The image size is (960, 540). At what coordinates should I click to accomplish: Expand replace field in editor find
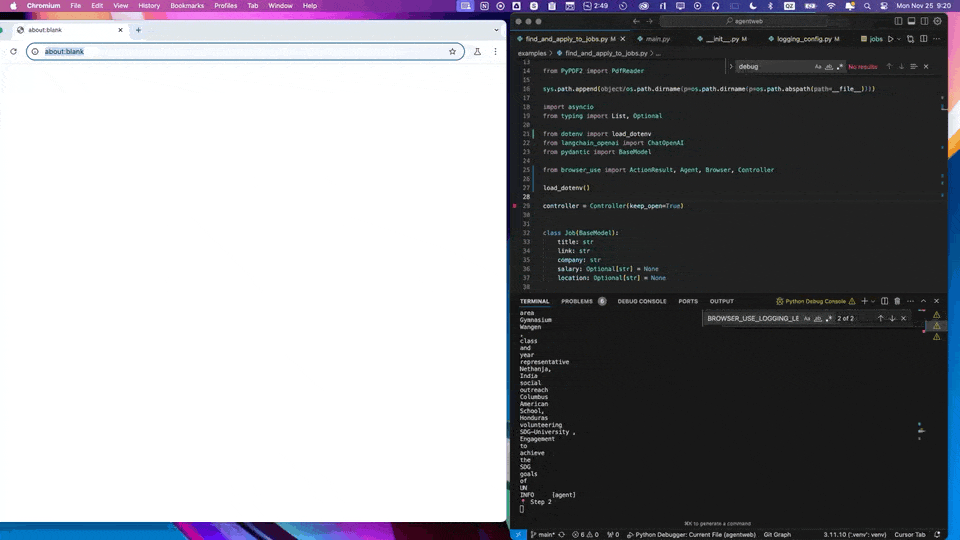(x=730, y=66)
